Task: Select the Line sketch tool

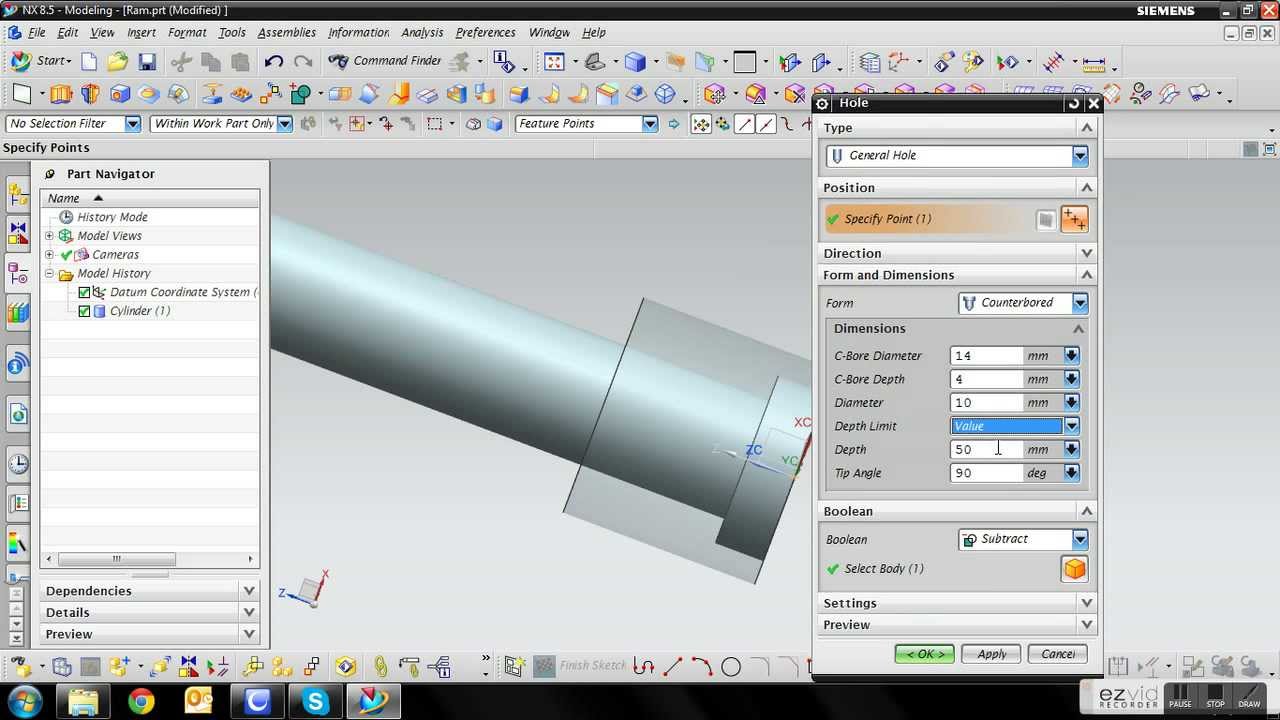Action: (672, 667)
